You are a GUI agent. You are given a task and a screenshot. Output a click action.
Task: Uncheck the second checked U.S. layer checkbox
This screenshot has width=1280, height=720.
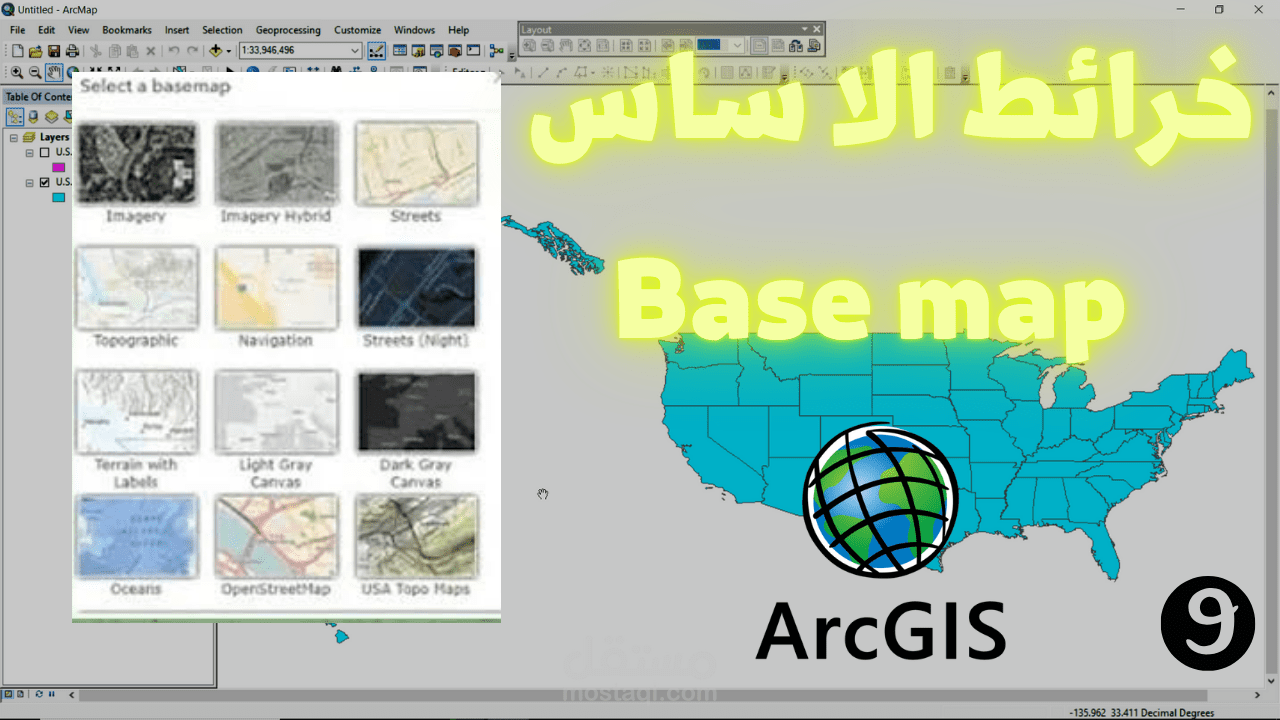tap(44, 182)
